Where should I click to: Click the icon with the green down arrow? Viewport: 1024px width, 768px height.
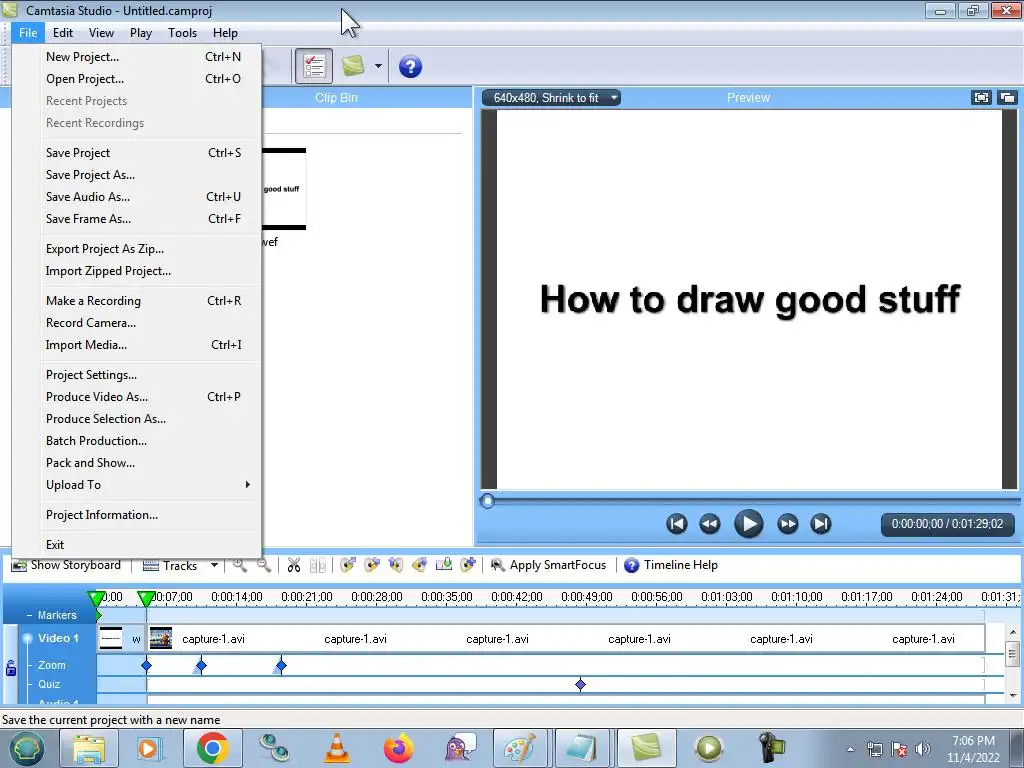point(444,565)
